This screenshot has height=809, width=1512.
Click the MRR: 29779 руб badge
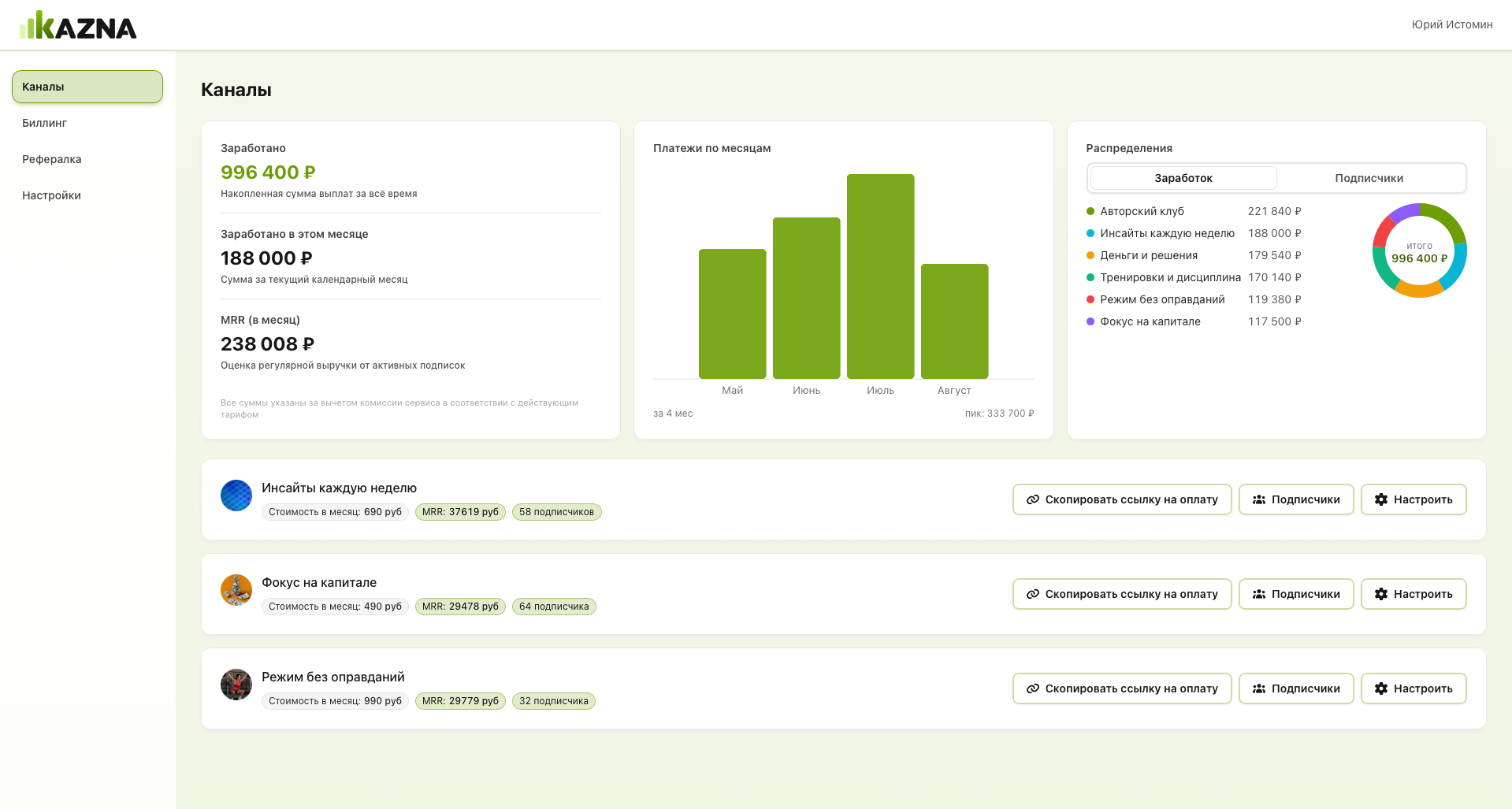click(x=460, y=701)
